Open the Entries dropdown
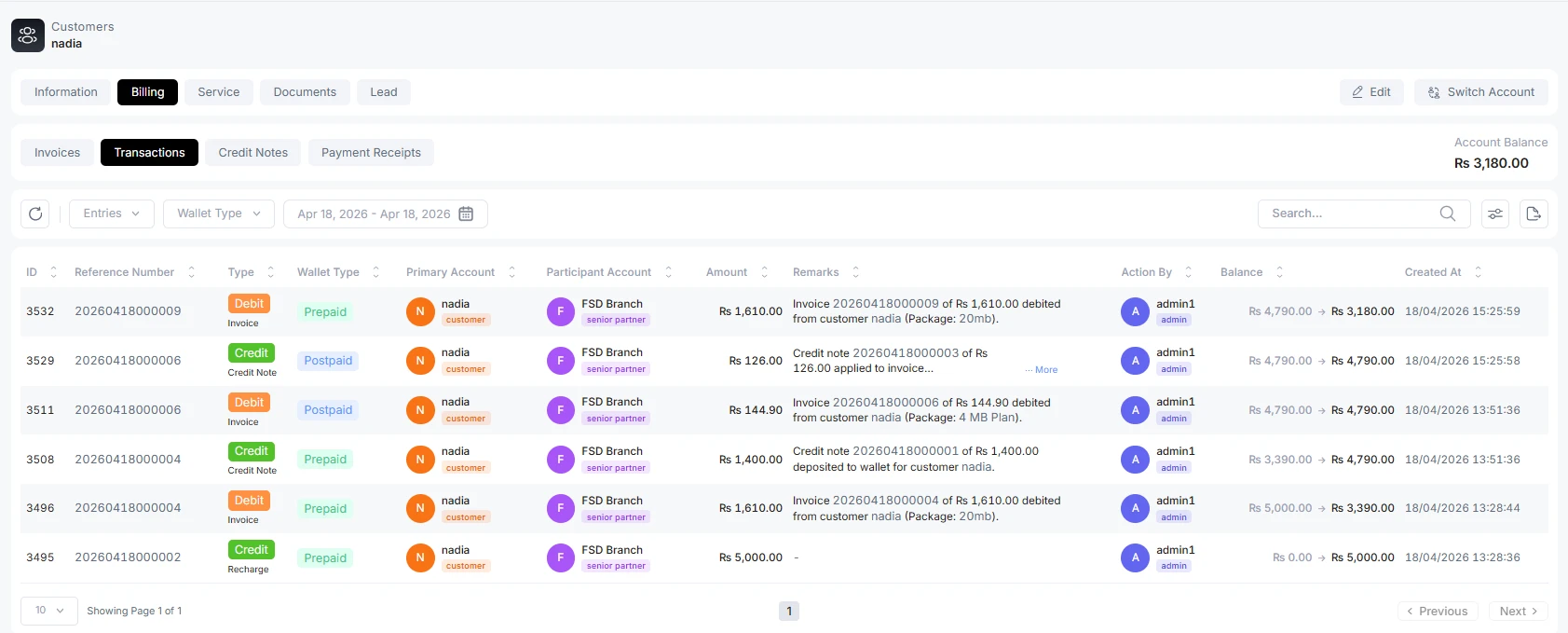The height and width of the screenshot is (633, 1568). [112, 213]
